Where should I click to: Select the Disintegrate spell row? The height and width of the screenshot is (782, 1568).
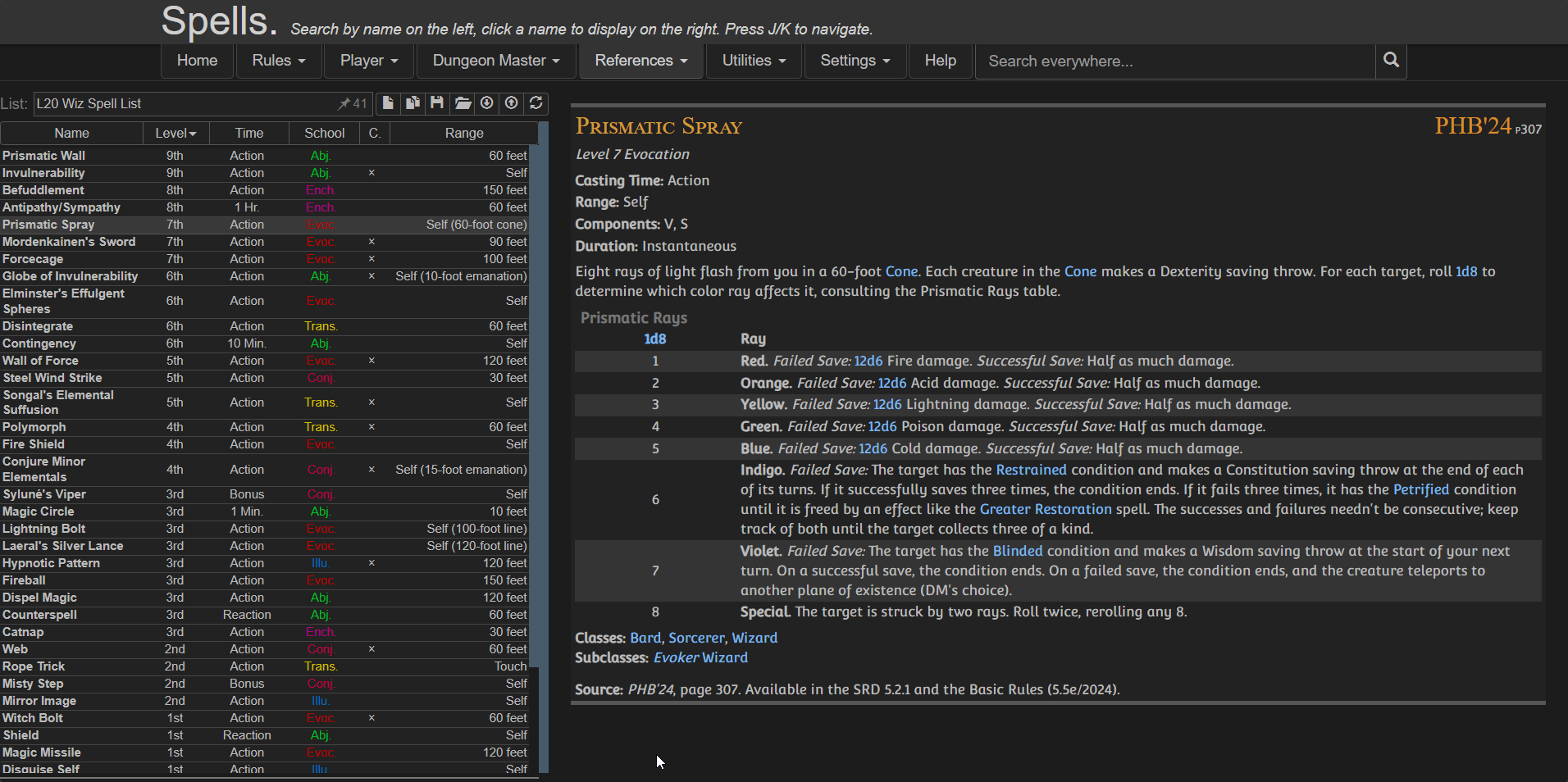(265, 326)
